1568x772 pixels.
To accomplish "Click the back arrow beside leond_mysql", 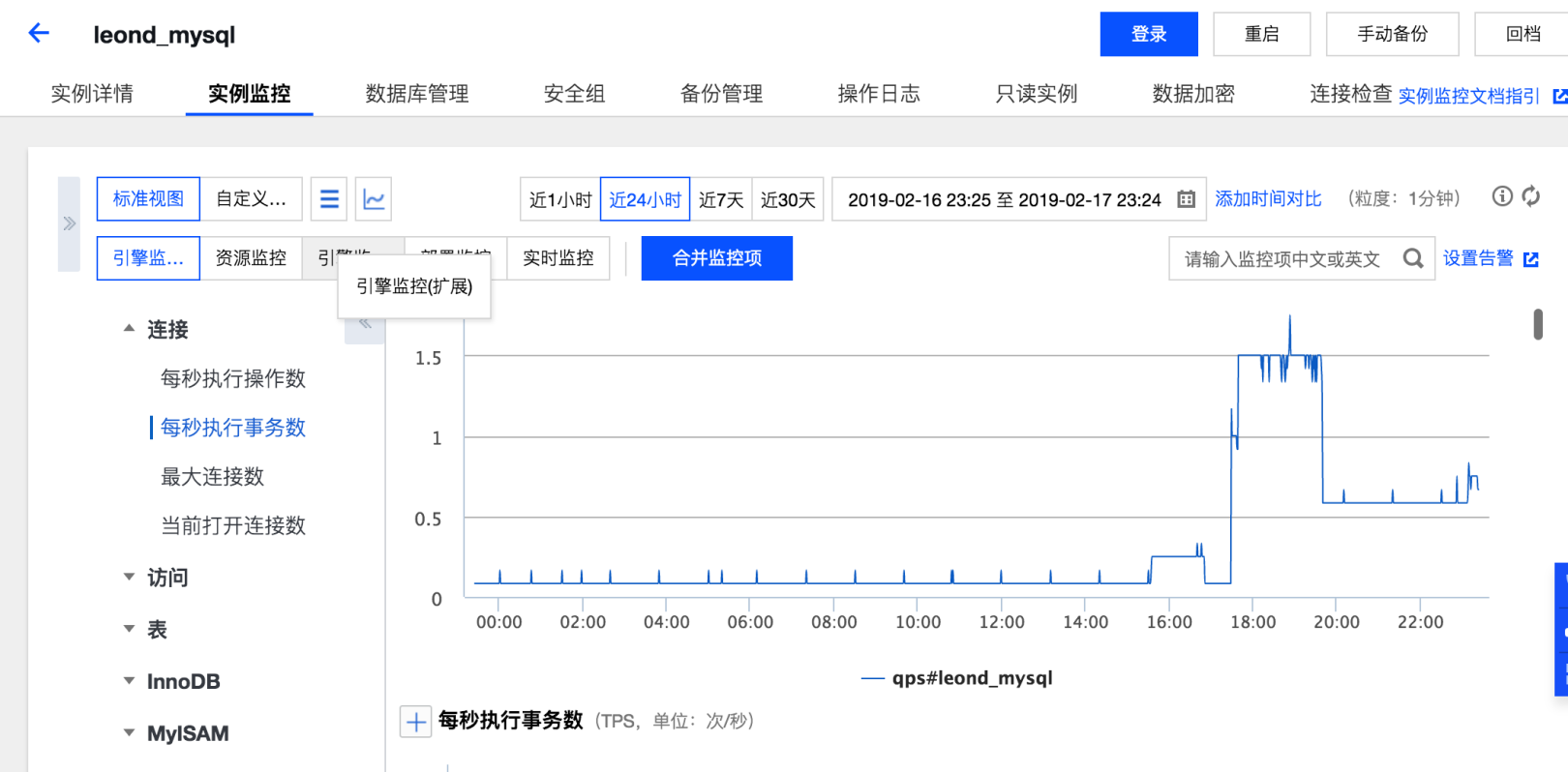I will (39, 34).
